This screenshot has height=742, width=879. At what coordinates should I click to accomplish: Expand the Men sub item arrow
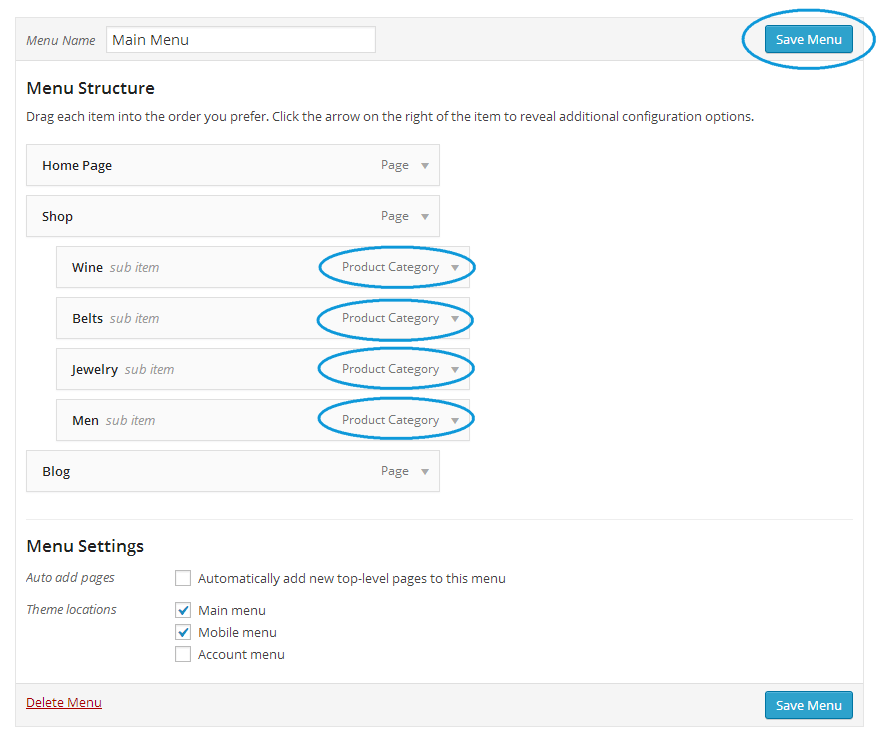point(455,421)
